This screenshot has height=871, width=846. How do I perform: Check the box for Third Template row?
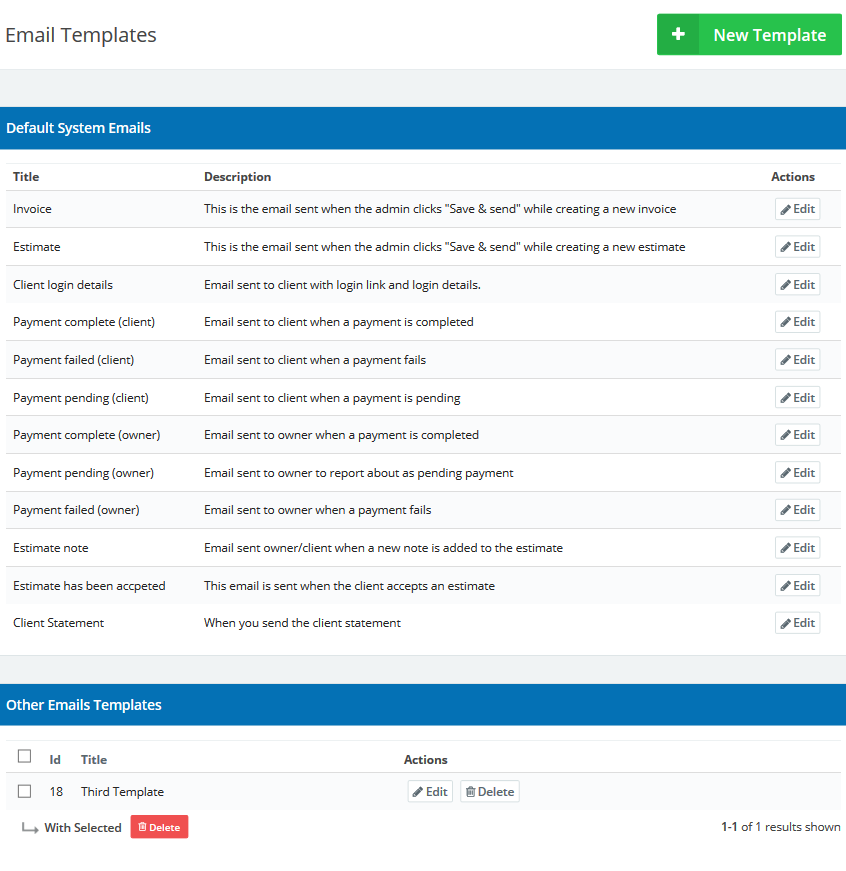[x=25, y=791]
